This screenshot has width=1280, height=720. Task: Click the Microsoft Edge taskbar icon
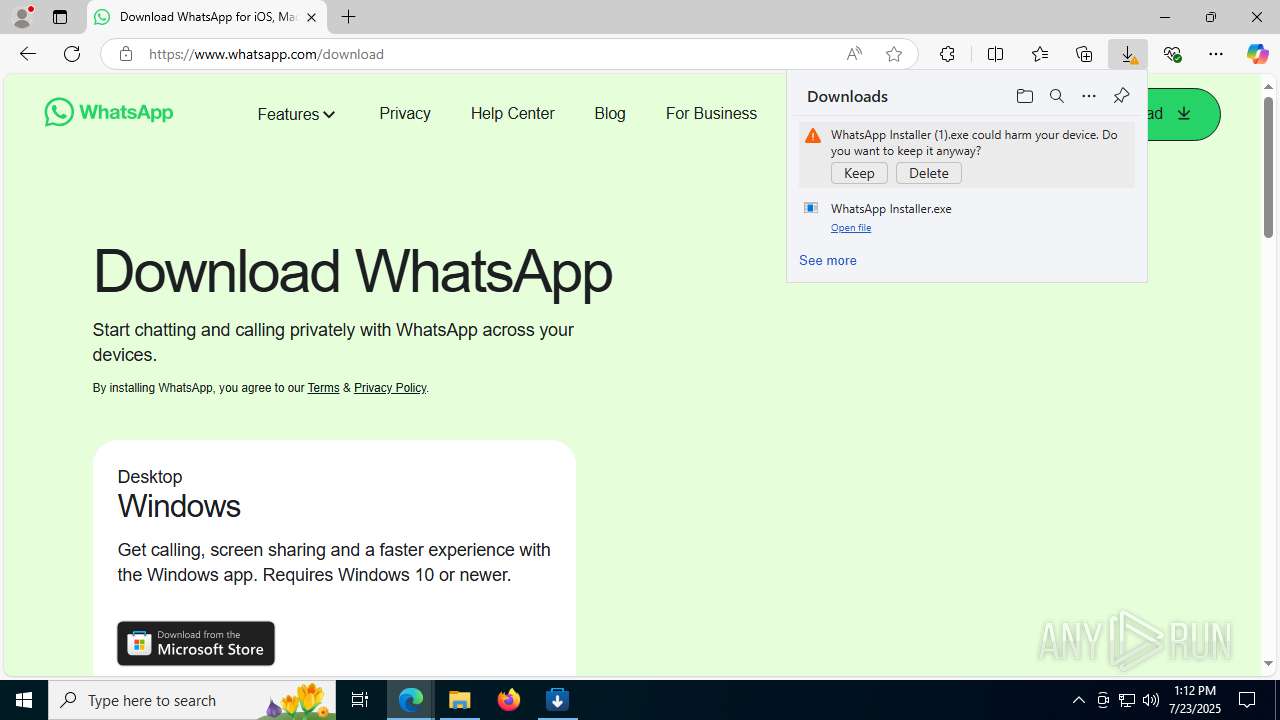(411, 700)
